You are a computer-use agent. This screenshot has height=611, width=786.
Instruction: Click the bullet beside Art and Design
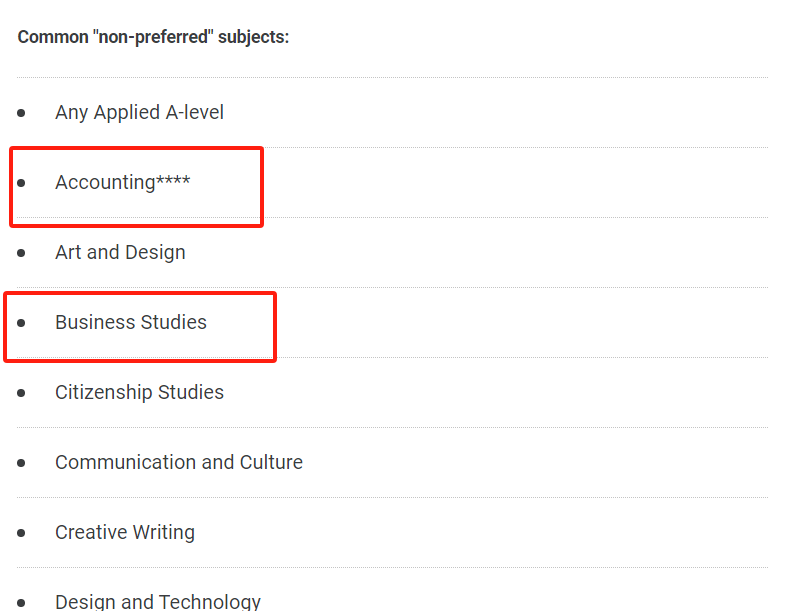pyautogui.click(x=21, y=253)
